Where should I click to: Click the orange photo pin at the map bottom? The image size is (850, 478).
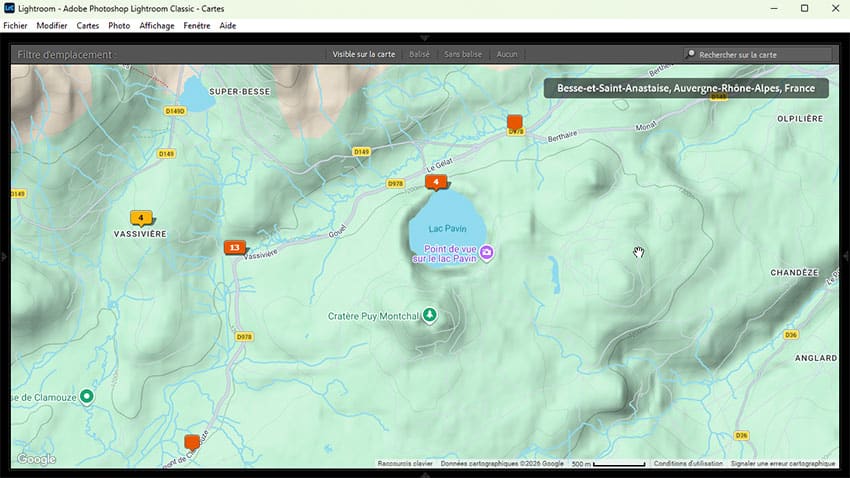tap(192, 441)
